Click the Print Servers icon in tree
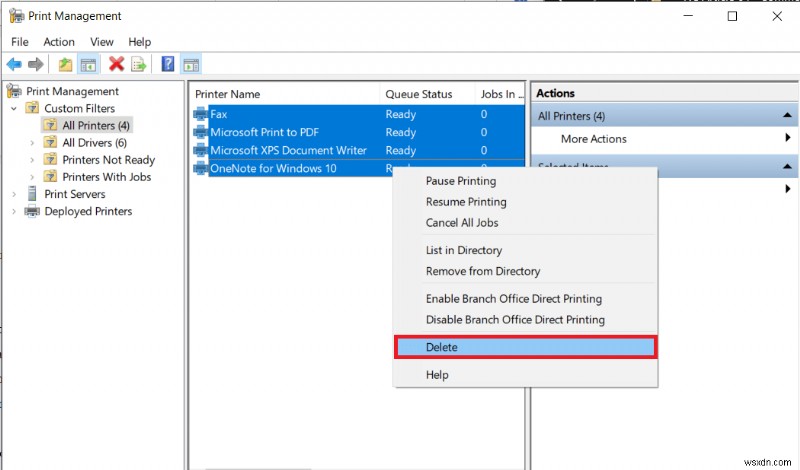 (x=32, y=193)
